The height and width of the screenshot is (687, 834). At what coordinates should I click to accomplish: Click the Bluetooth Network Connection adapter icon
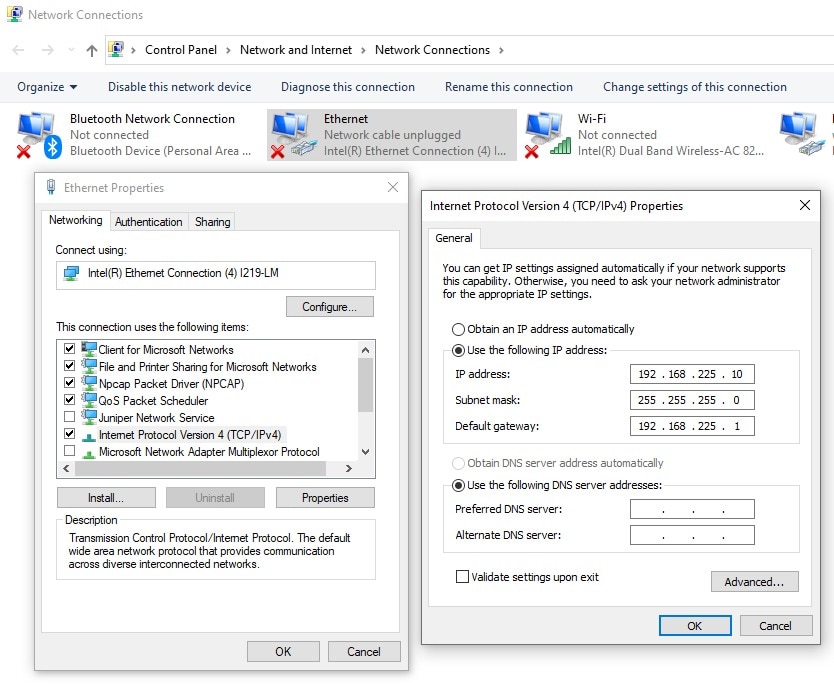pos(38,135)
